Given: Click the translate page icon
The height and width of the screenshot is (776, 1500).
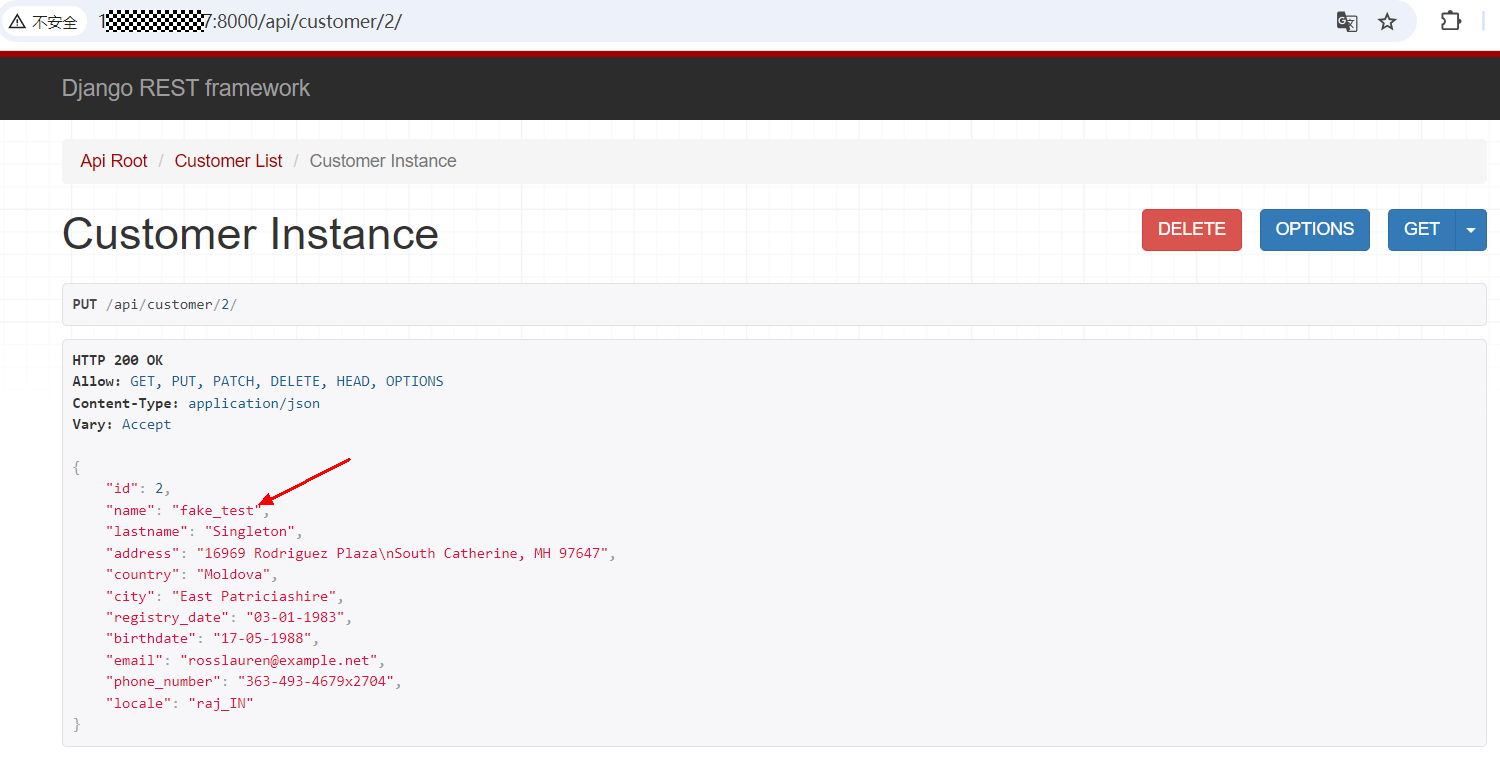Looking at the screenshot, I should point(1347,22).
